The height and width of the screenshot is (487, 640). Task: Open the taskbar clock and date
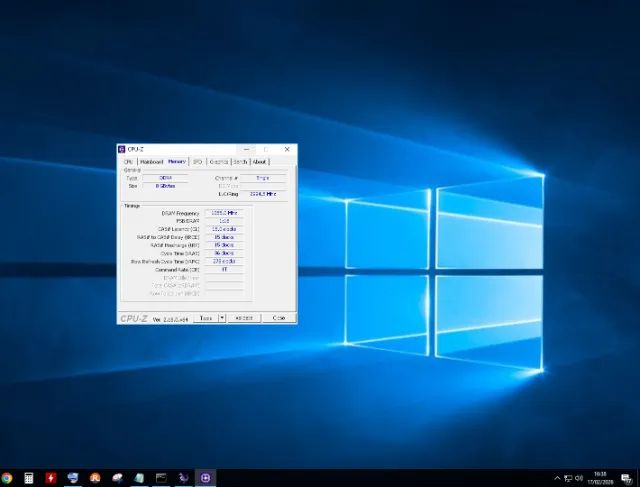click(600, 478)
